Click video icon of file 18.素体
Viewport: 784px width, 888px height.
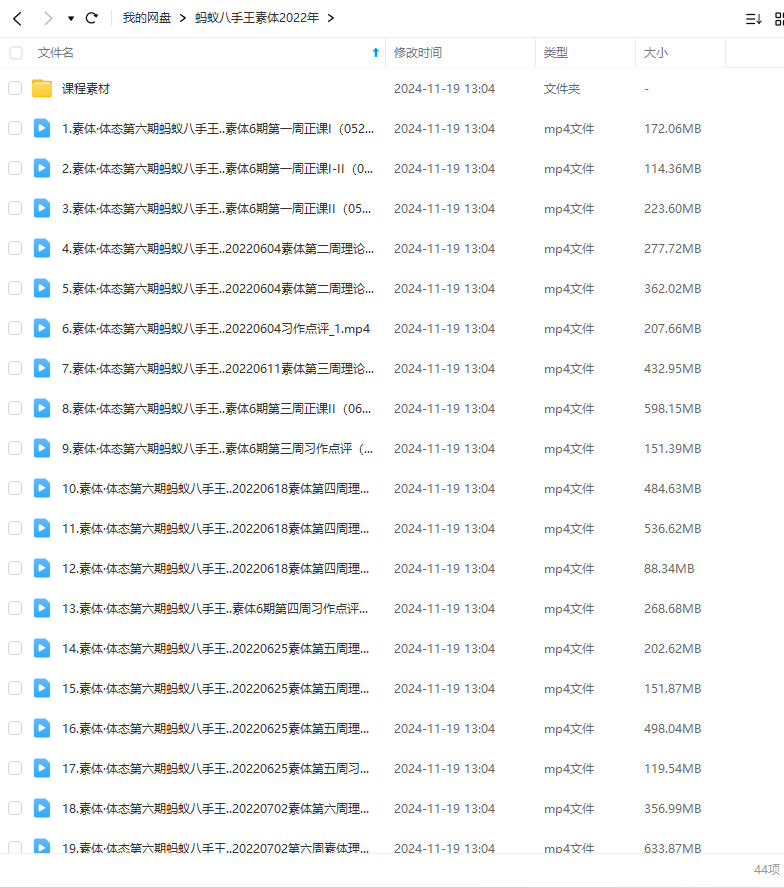(x=42, y=808)
